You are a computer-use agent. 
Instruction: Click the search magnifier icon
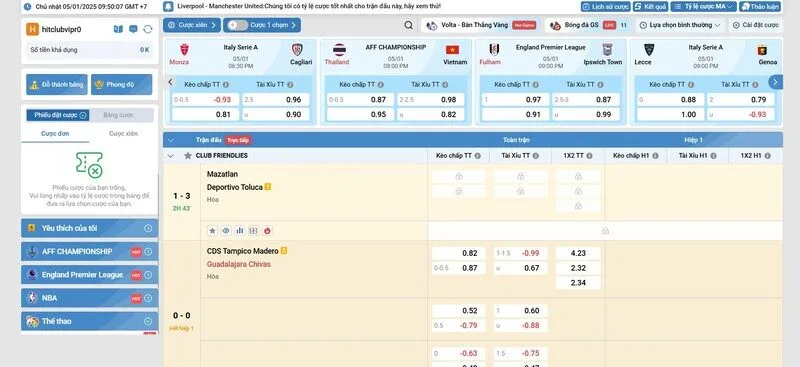click(x=408, y=25)
